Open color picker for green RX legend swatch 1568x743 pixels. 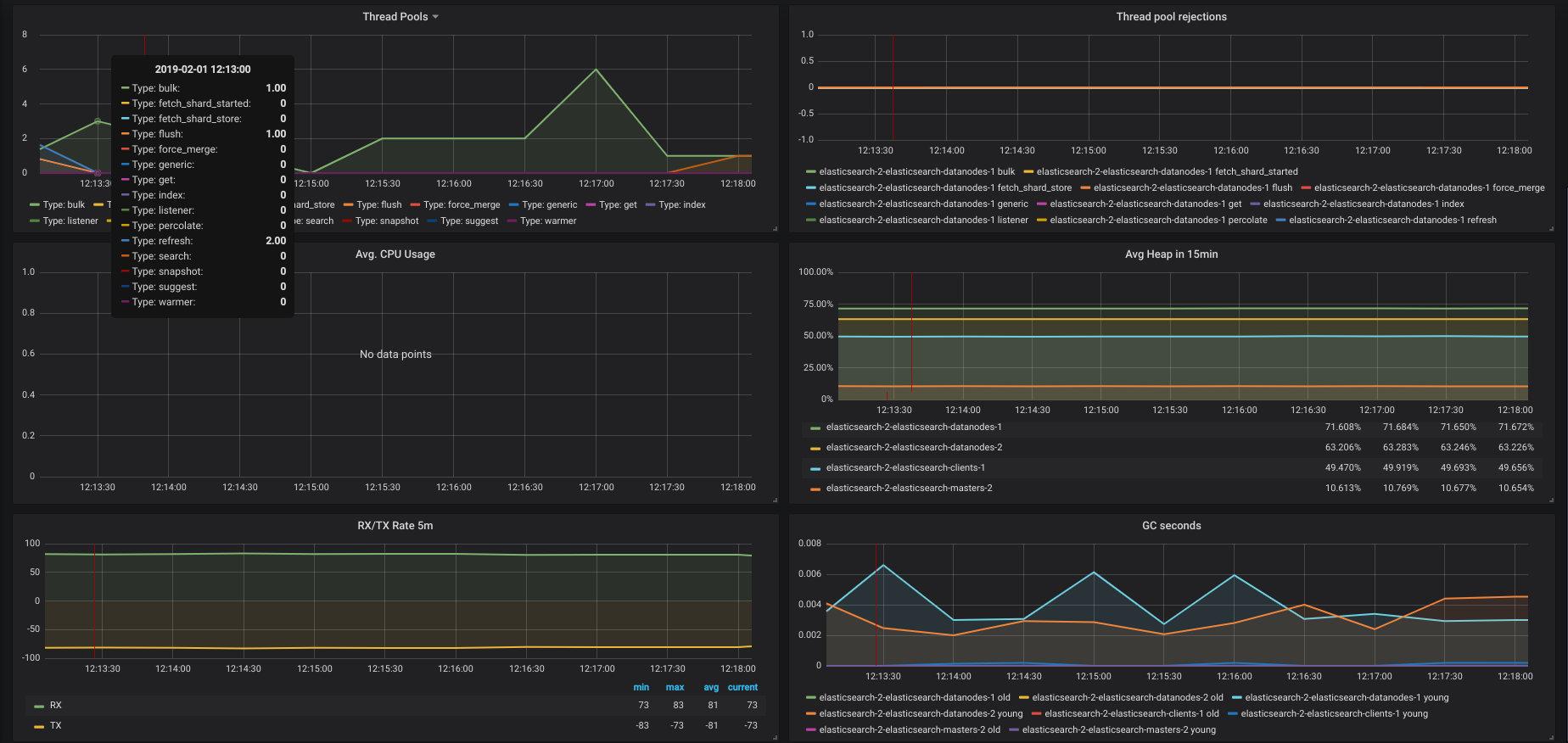pos(38,706)
